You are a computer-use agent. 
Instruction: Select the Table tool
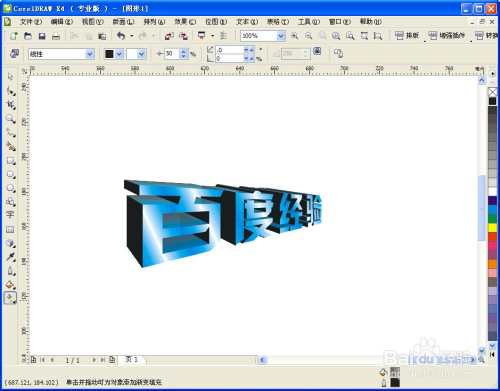click(10, 229)
